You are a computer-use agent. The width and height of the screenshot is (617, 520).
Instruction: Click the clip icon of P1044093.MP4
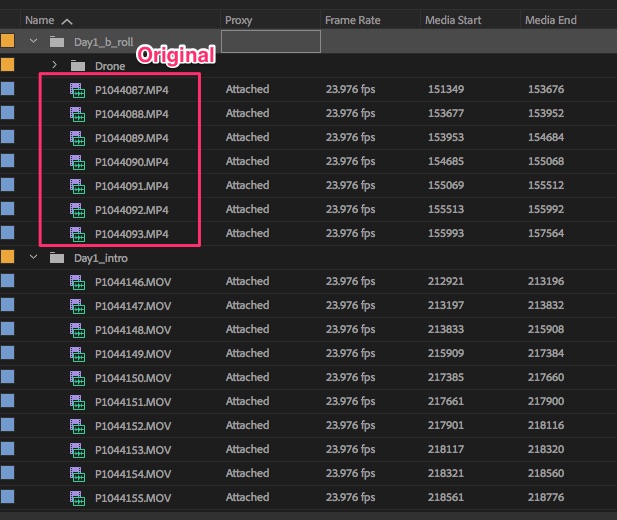click(78, 233)
